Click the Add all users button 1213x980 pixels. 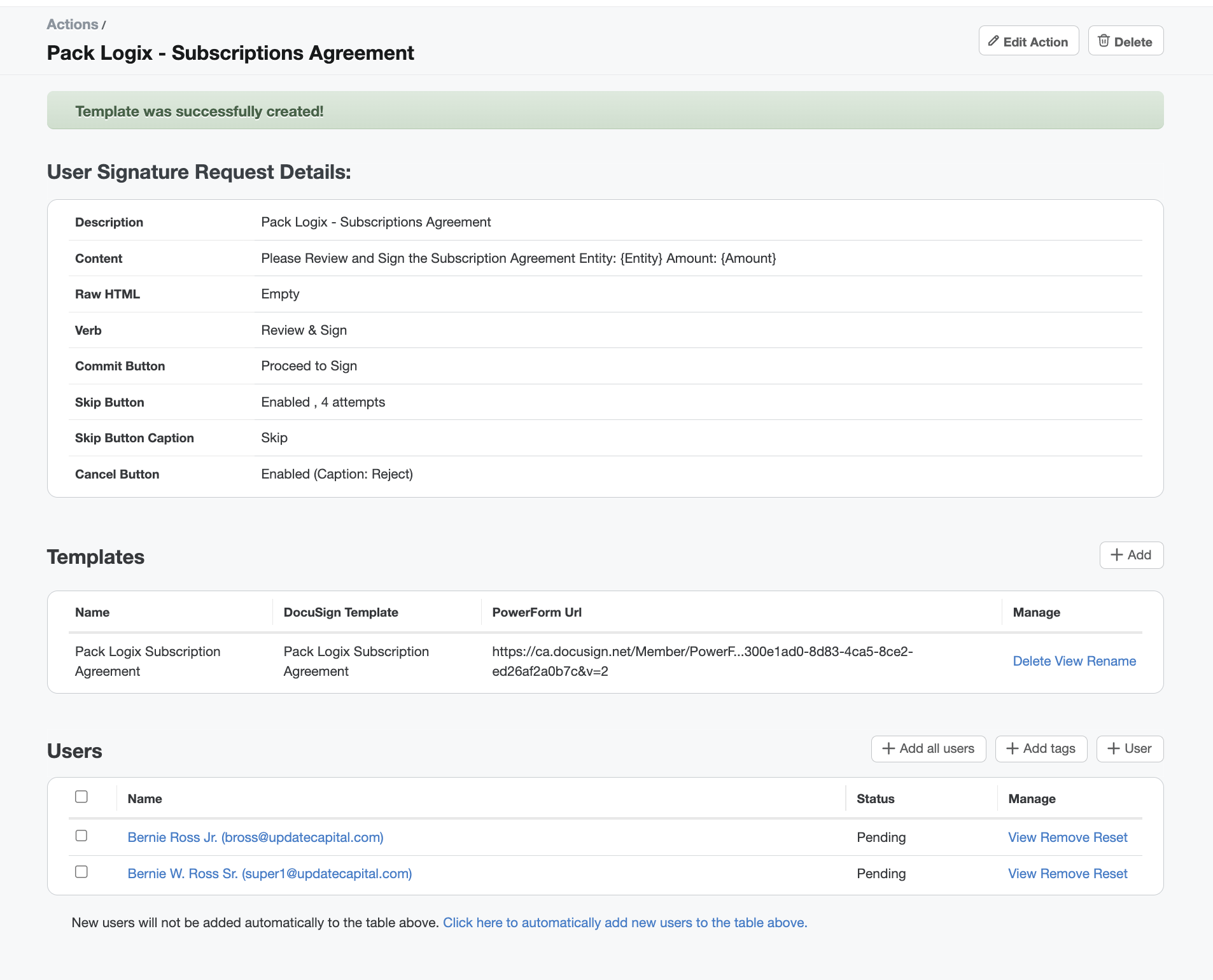click(928, 749)
